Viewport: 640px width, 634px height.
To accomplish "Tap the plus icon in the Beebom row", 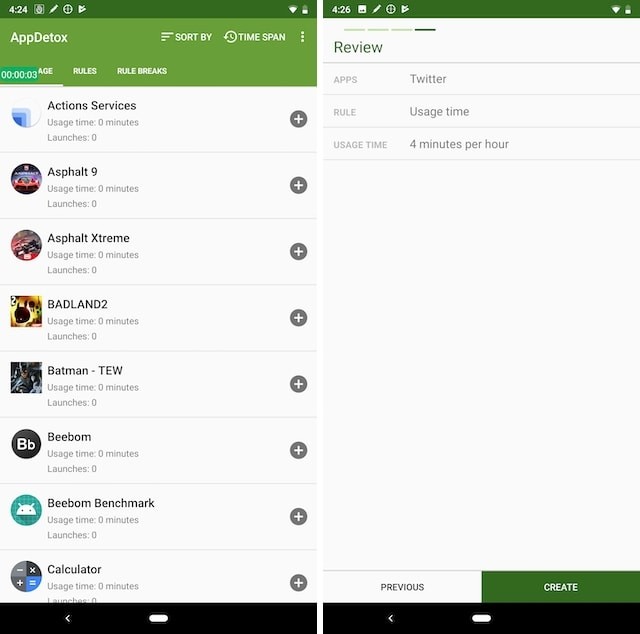I will coord(298,450).
